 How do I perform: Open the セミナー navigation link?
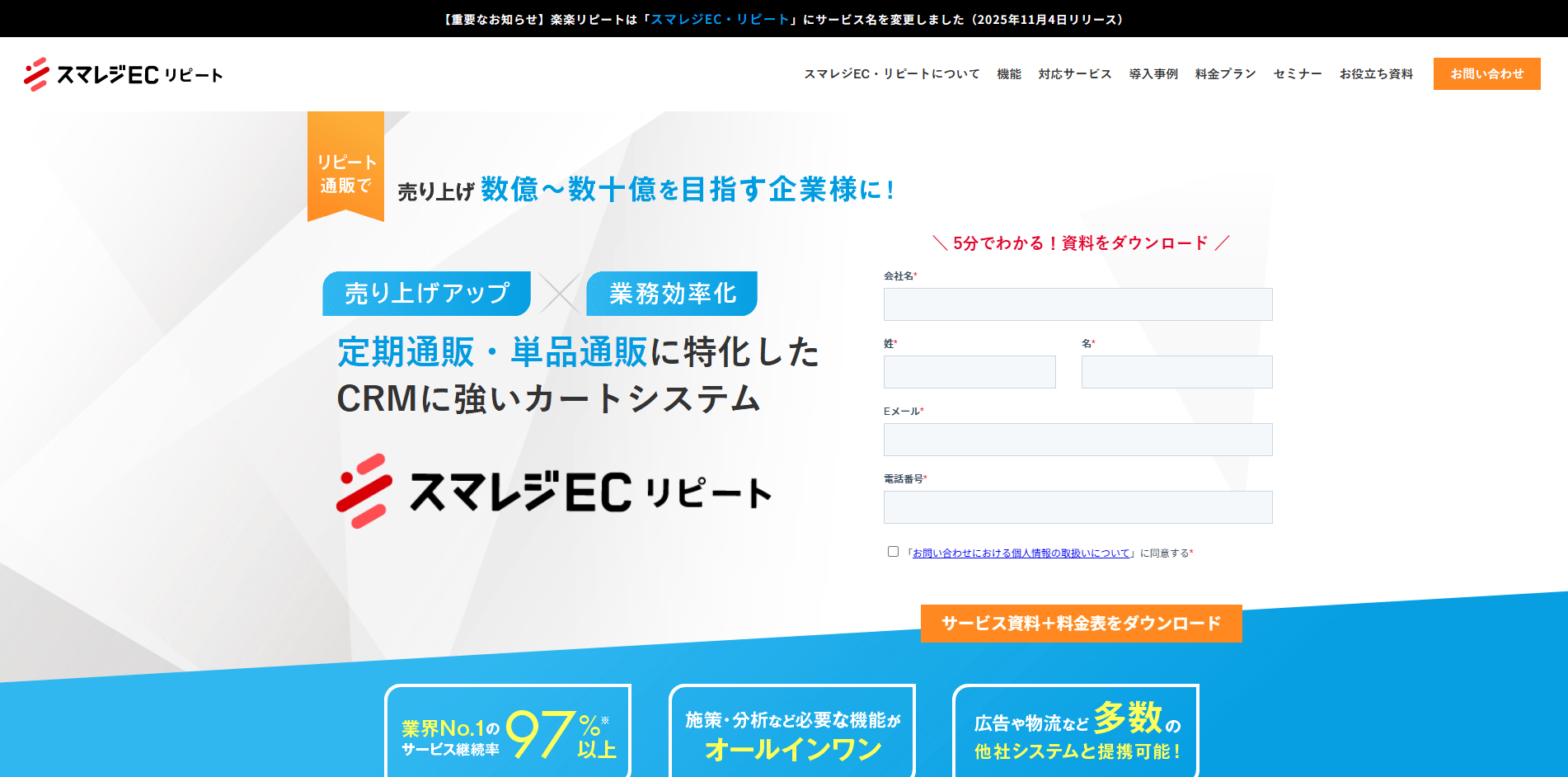[1297, 74]
